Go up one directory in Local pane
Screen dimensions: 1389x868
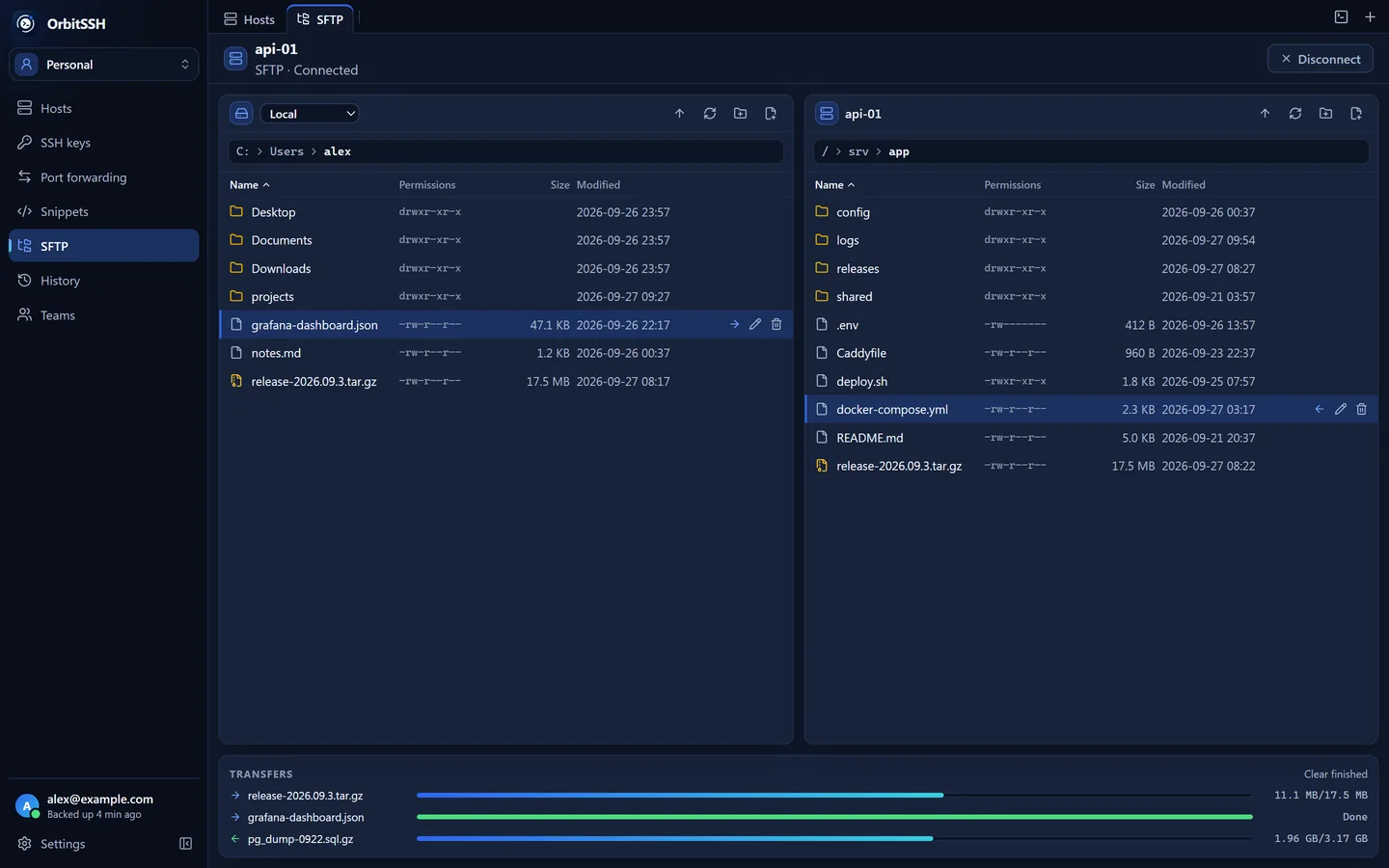click(x=679, y=114)
